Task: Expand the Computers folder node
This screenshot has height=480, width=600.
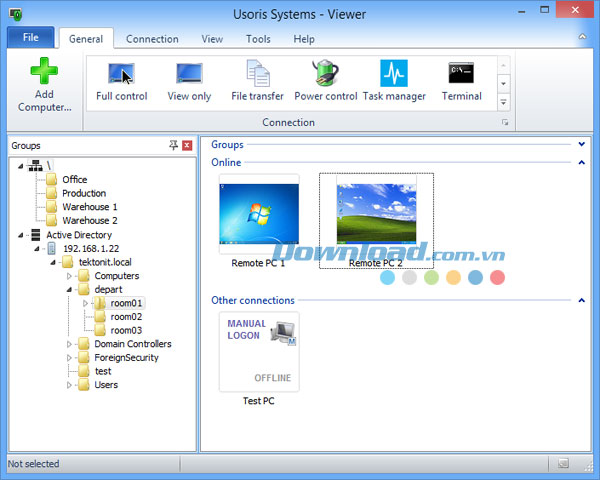Action: pos(69,276)
